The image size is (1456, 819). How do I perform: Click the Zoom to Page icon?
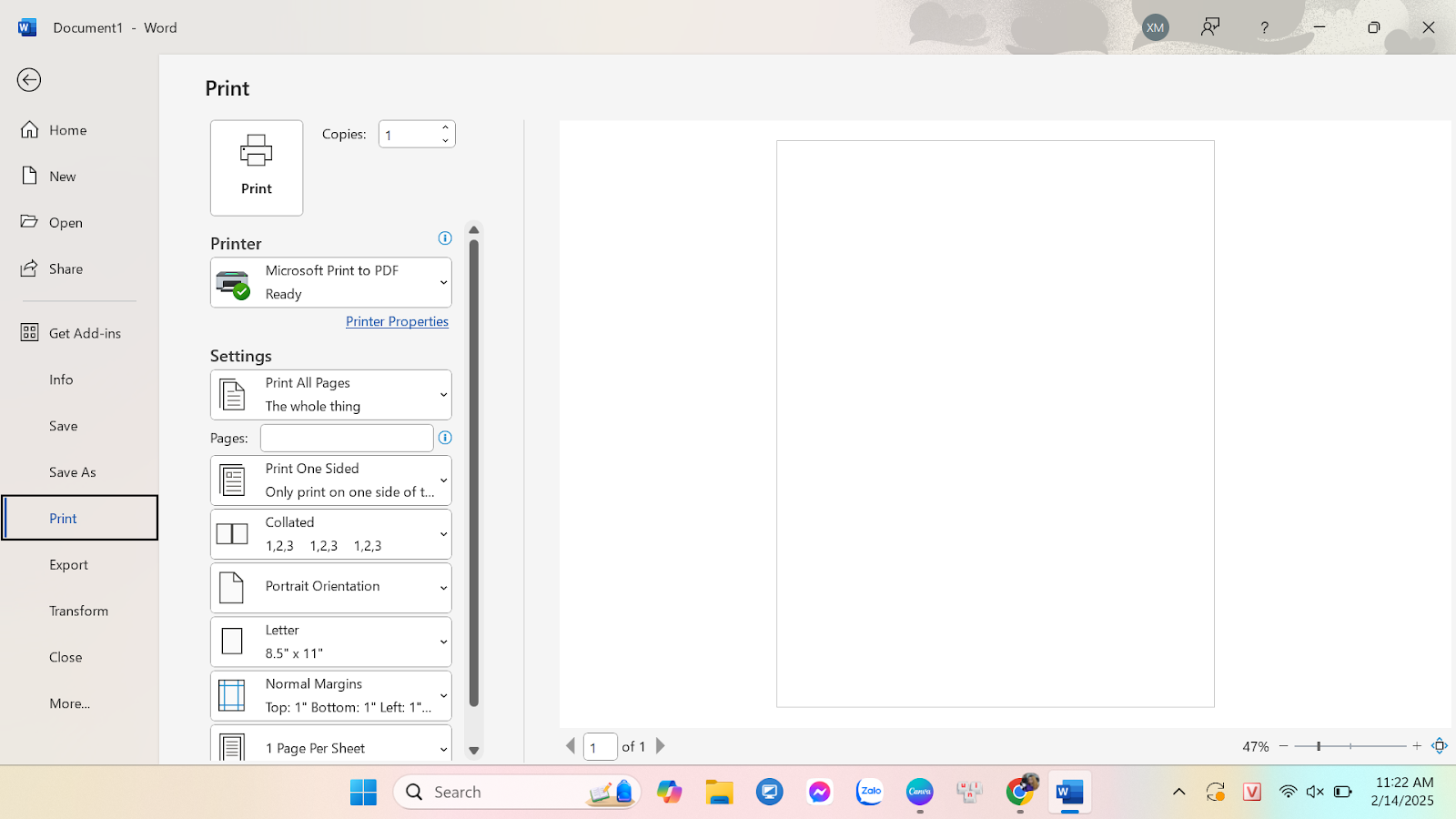pos(1440,746)
